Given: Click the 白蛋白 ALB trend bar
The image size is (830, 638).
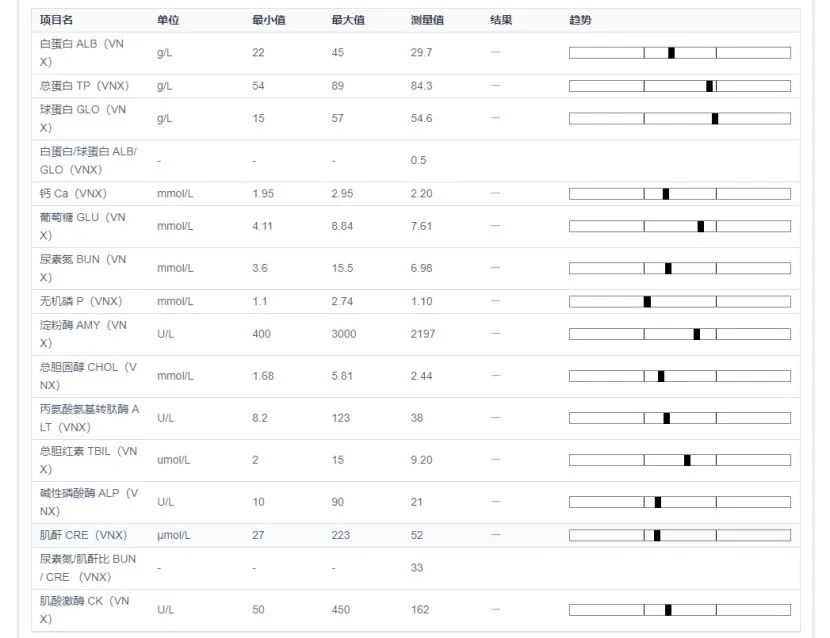Looking at the screenshot, I should 679,53.
